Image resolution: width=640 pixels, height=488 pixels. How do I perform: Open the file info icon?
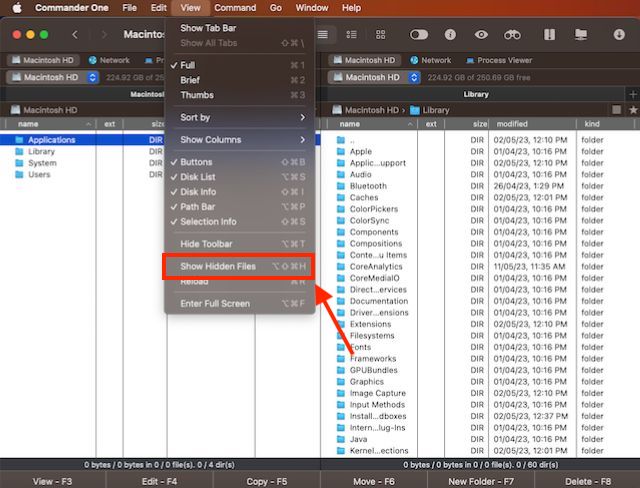450,35
